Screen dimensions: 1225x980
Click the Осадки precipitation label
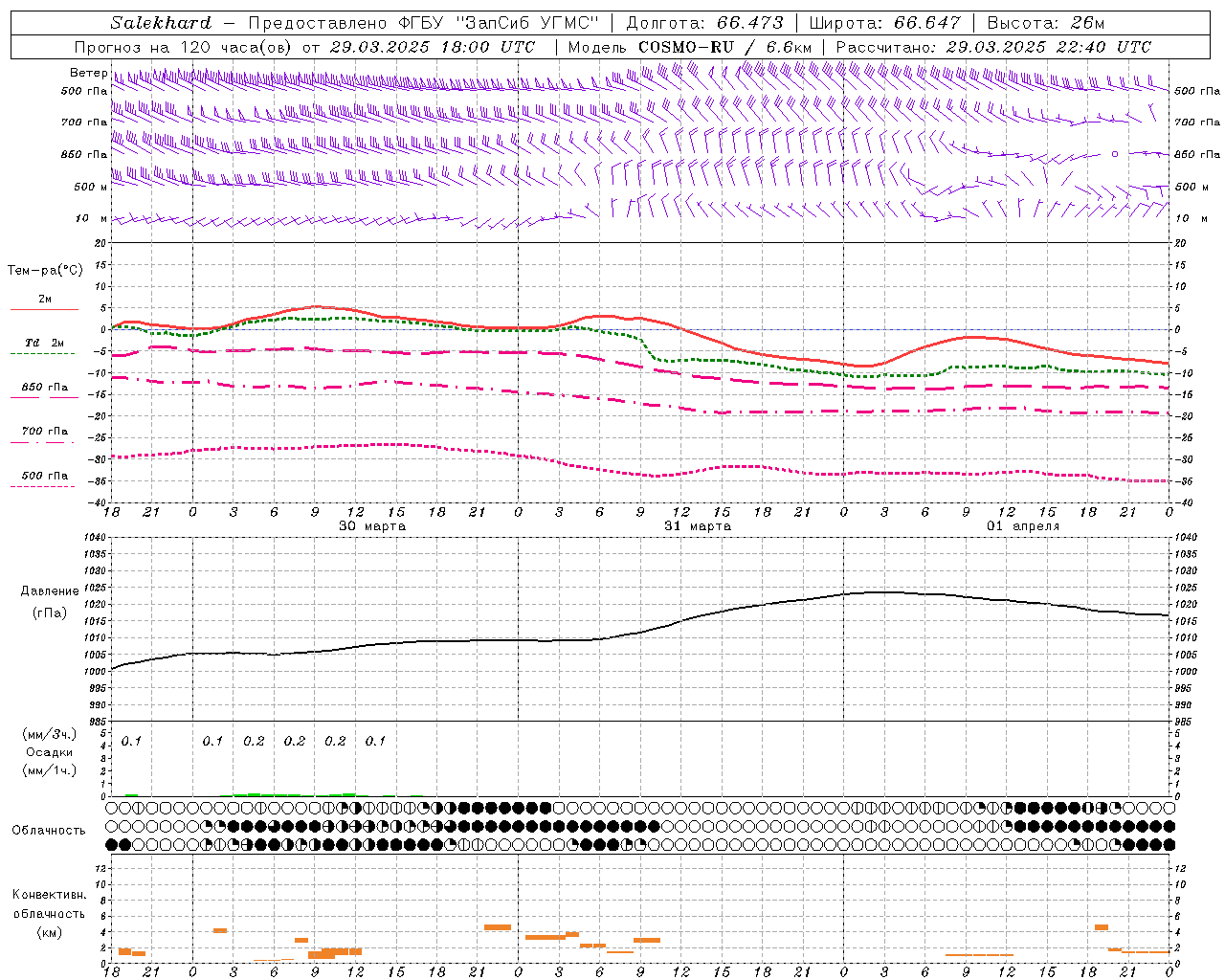point(49,753)
